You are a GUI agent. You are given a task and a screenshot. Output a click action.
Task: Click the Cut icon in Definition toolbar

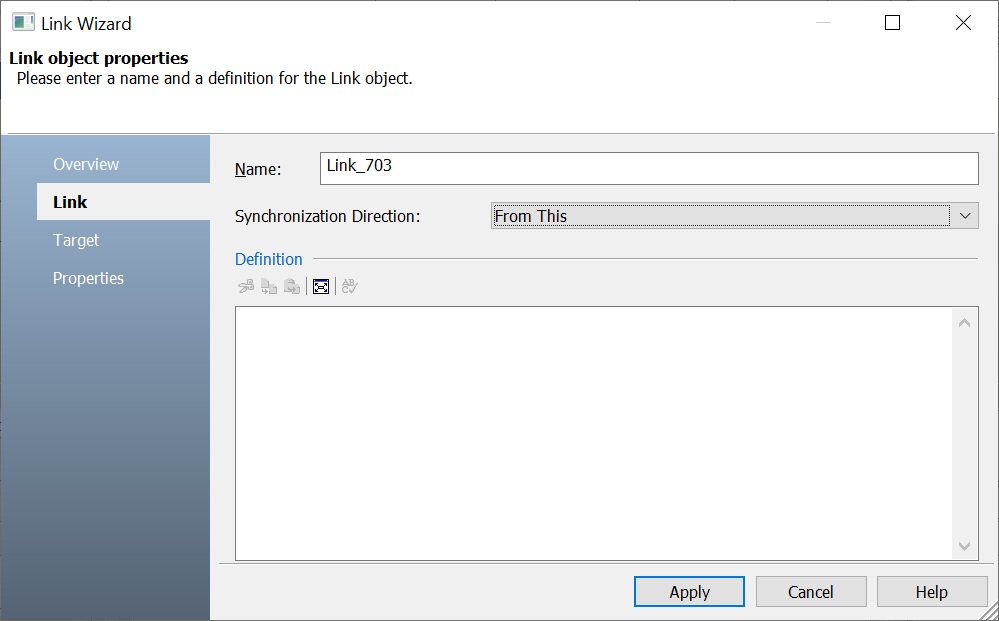pyautogui.click(x=246, y=287)
